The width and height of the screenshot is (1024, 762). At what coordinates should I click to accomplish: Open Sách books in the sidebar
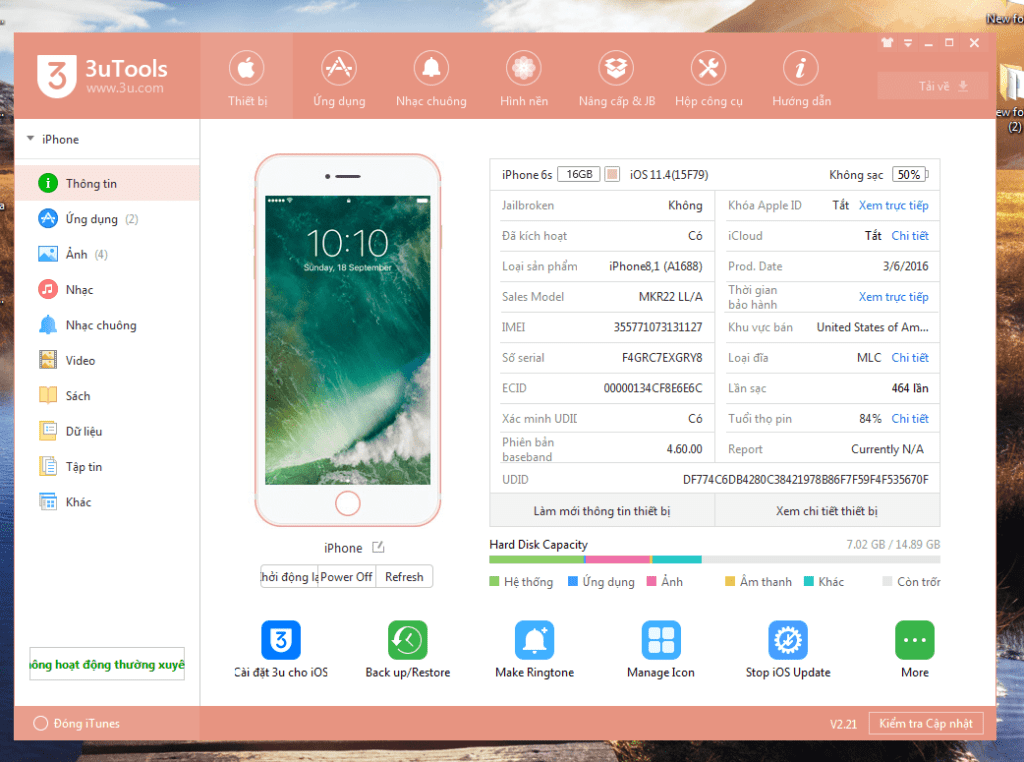(107, 396)
